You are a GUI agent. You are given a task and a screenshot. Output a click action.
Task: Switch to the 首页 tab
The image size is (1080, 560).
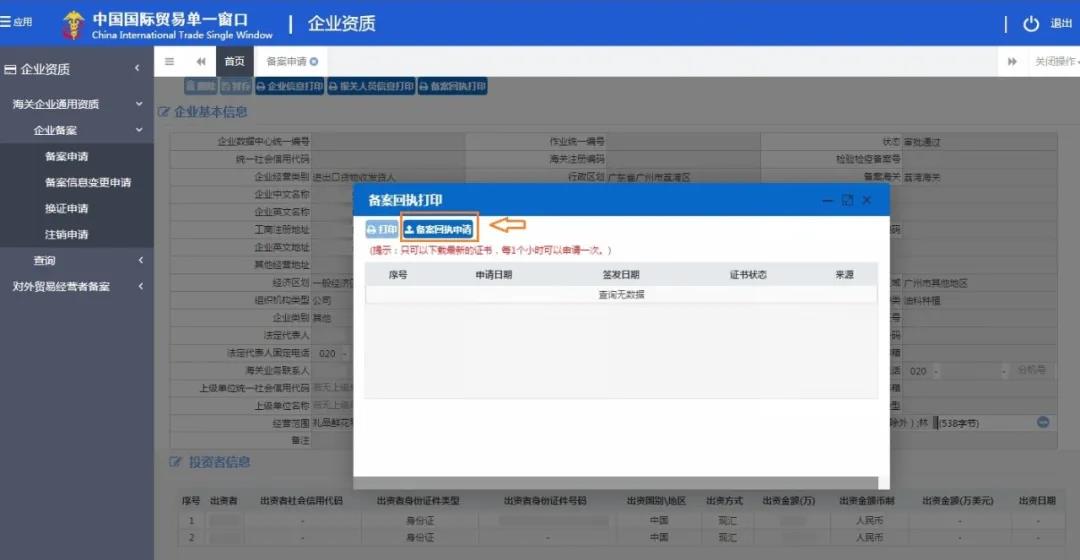tap(234, 62)
